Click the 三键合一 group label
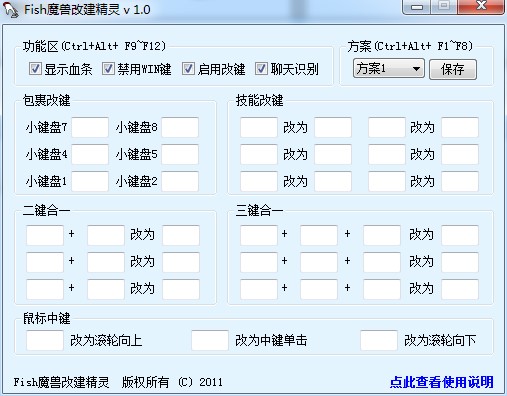Image resolution: width=507 pixels, height=396 pixels. pos(260,211)
